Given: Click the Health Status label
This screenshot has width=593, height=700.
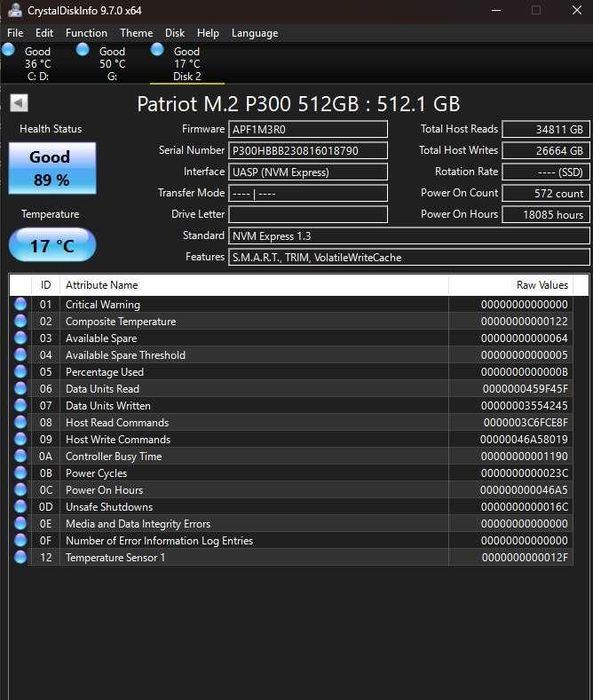Looking at the screenshot, I should [50, 129].
